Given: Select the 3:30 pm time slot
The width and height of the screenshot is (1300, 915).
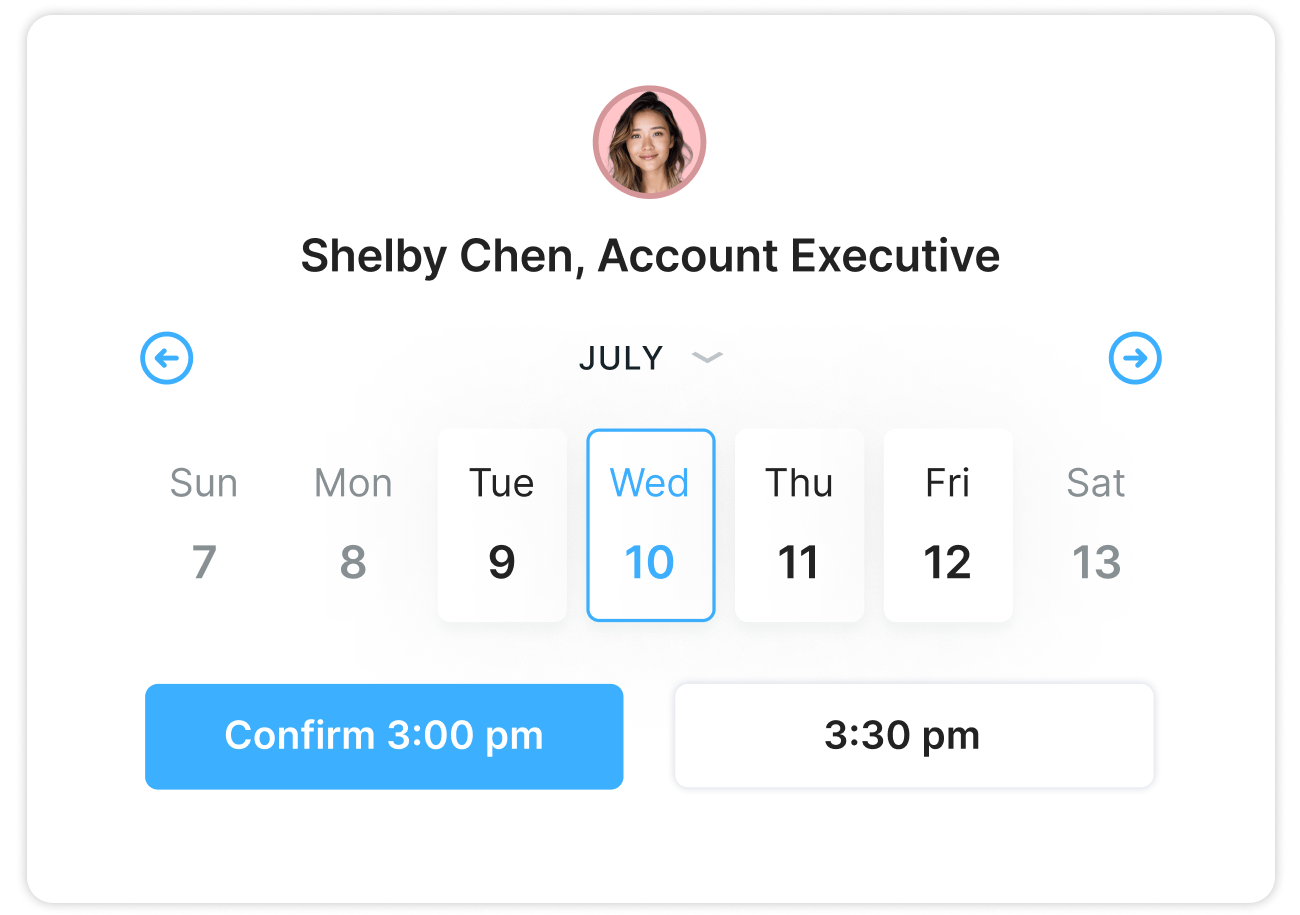Looking at the screenshot, I should (x=914, y=736).
